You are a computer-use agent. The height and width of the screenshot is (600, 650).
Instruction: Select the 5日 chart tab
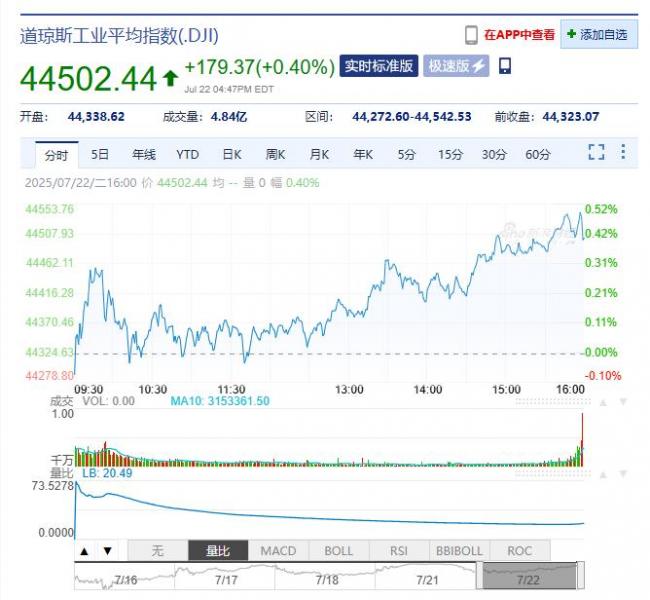coord(100,155)
